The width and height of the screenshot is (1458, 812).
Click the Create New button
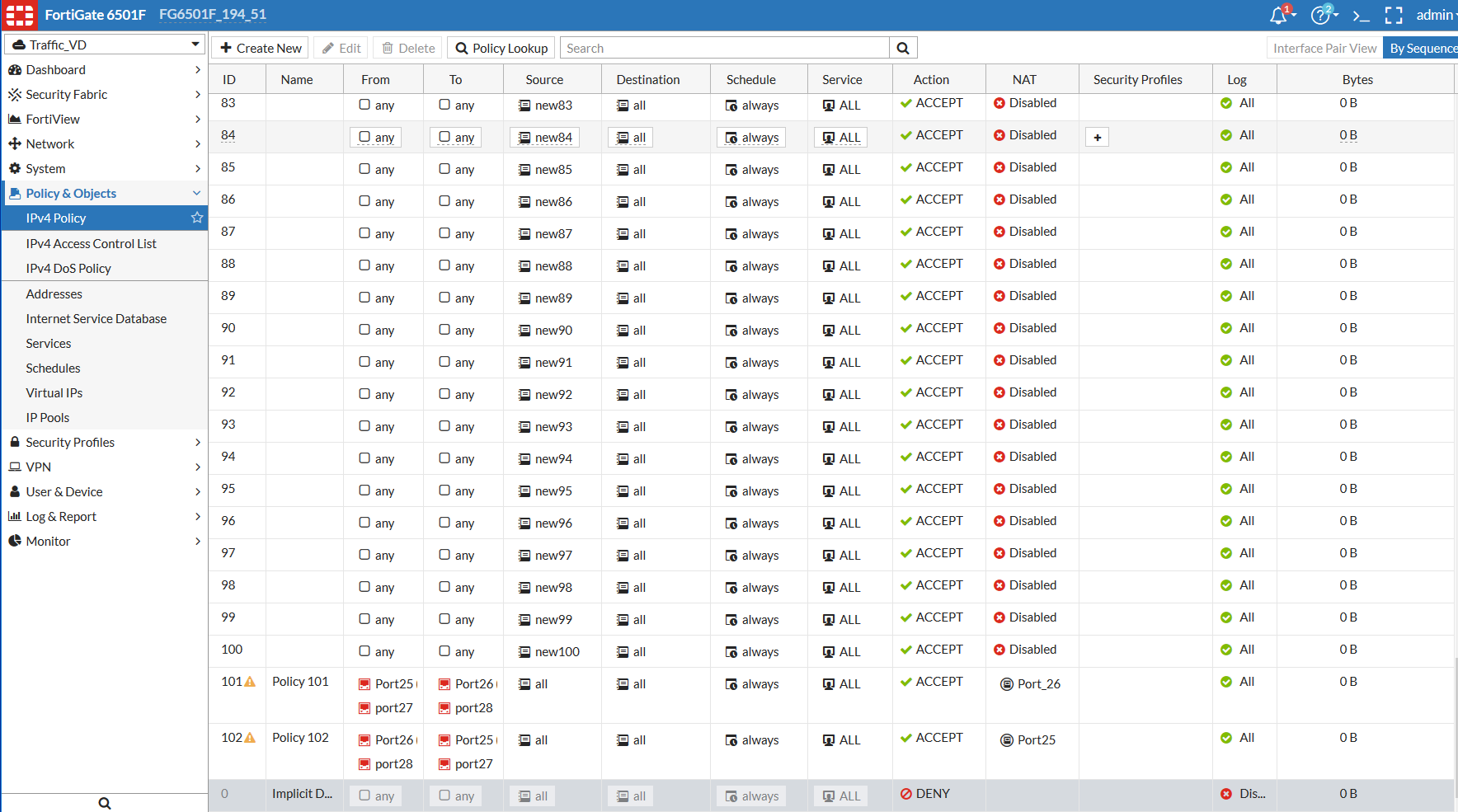tap(261, 49)
